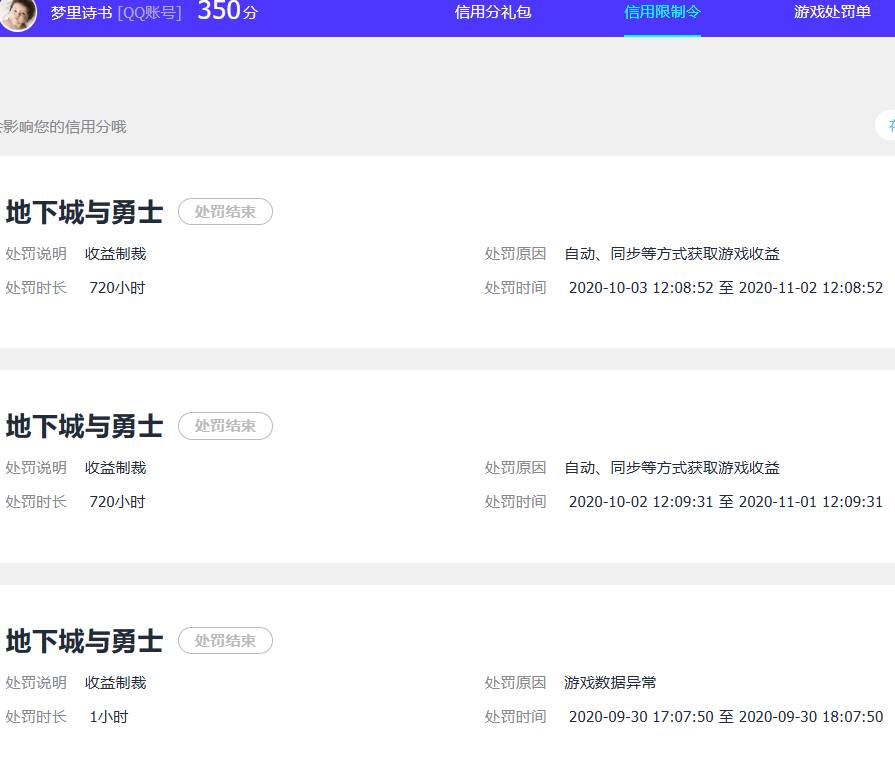Click the 收益制裁 text in first card

pyautogui.click(x=114, y=254)
